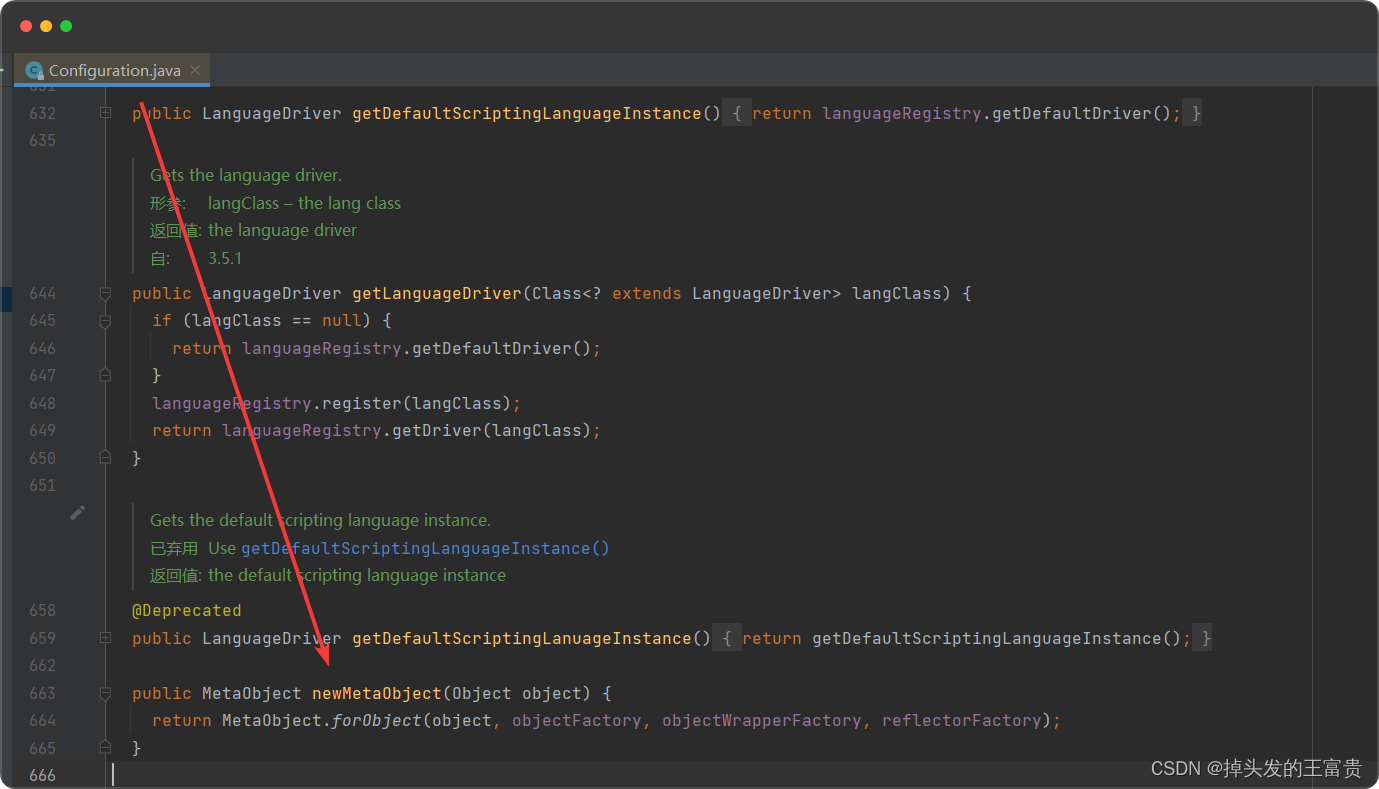This screenshot has height=789, width=1379.
Task: Click the pencil icon beside the rendered doc comment
Action: tap(78, 512)
